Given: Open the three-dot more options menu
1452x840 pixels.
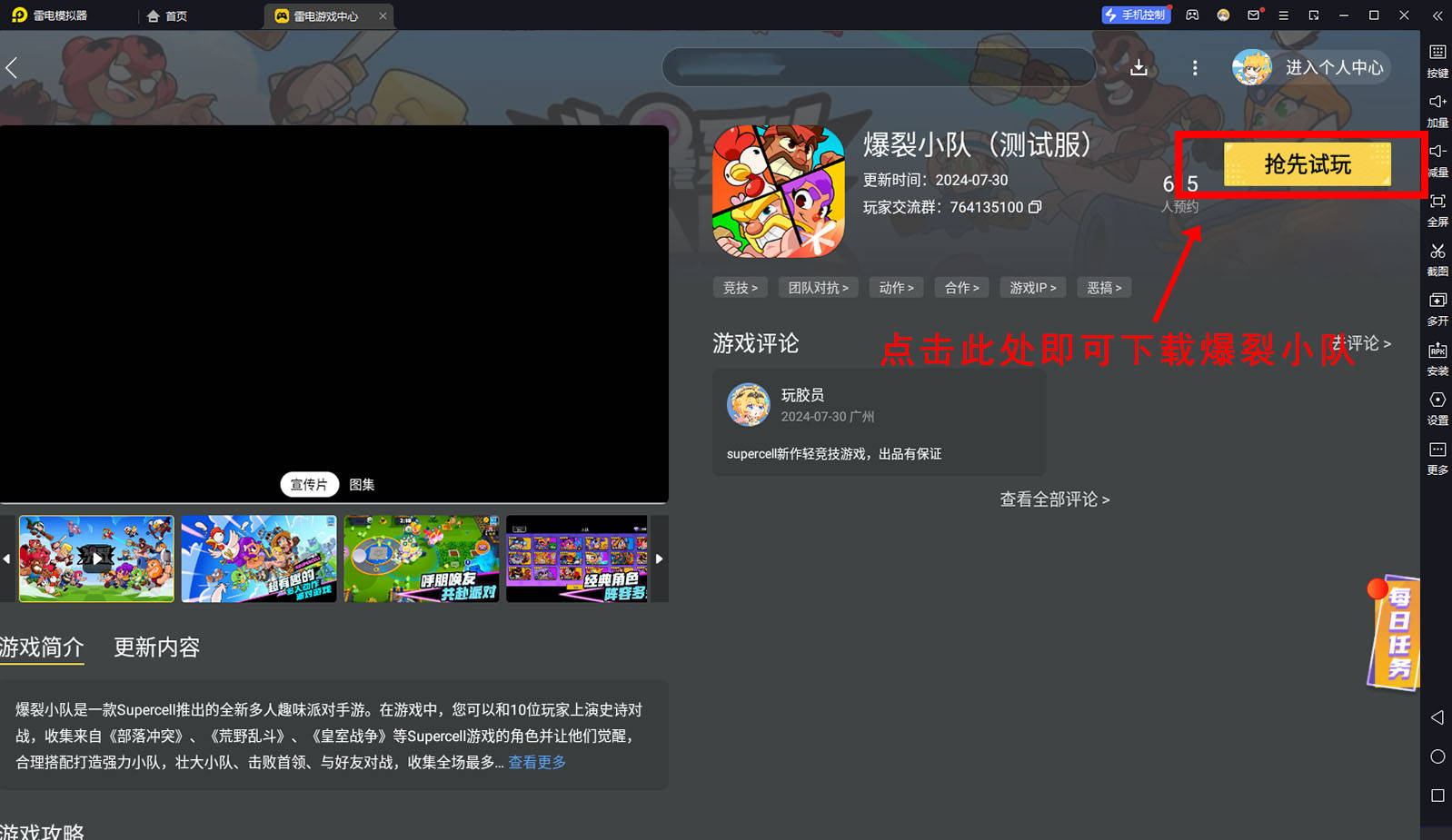Looking at the screenshot, I should (1195, 68).
